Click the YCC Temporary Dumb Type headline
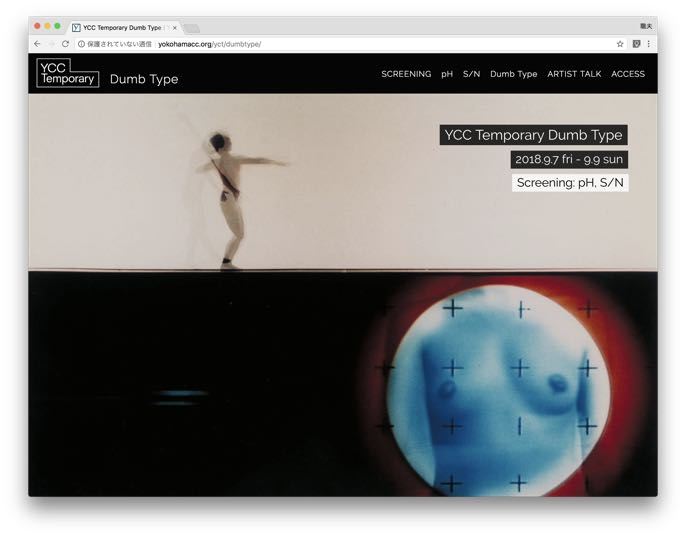The height and width of the screenshot is (537, 686). tap(533, 135)
